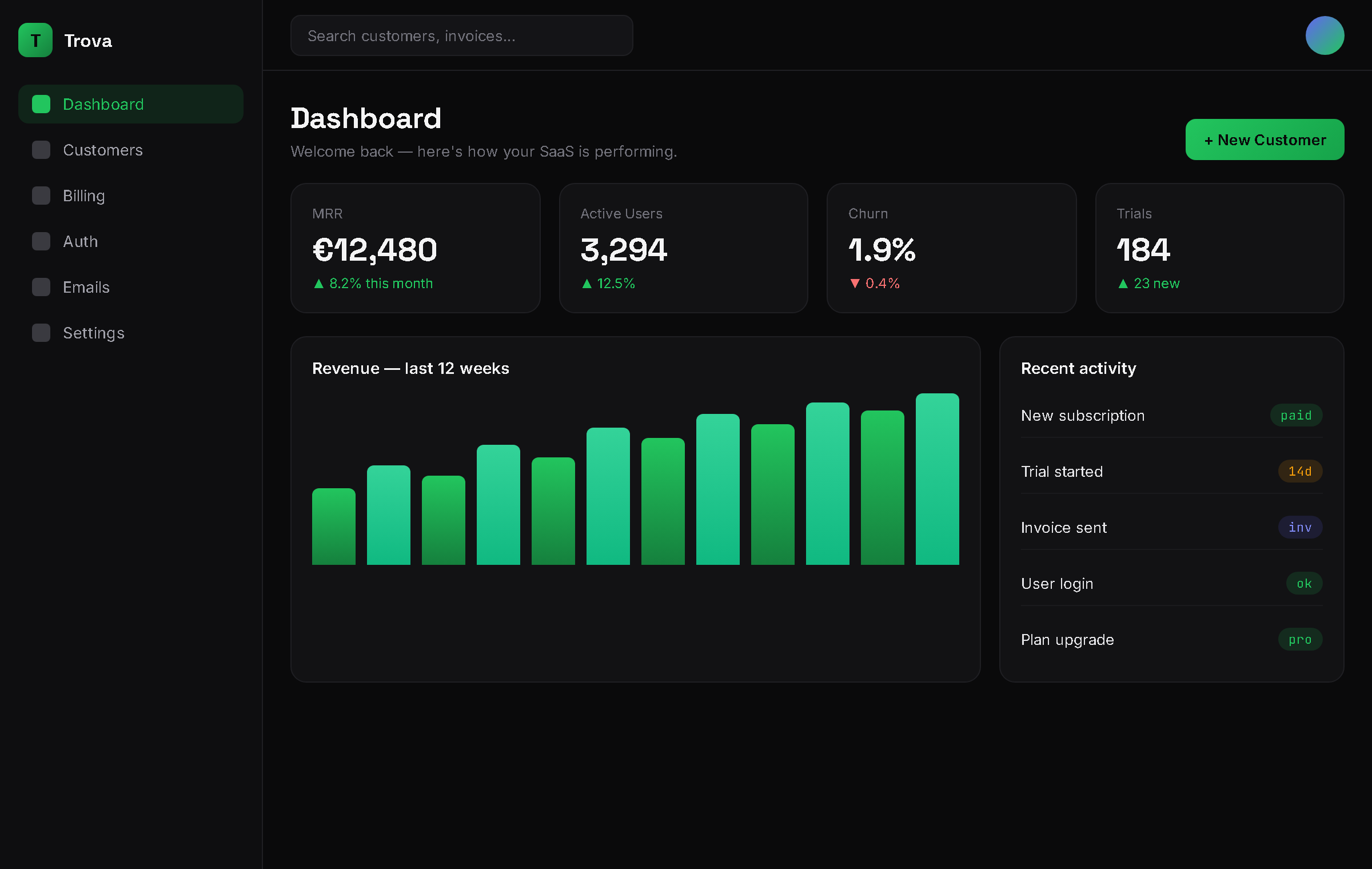The image size is (1372, 869).
Task: Click the 14d badge
Action: click(1300, 472)
